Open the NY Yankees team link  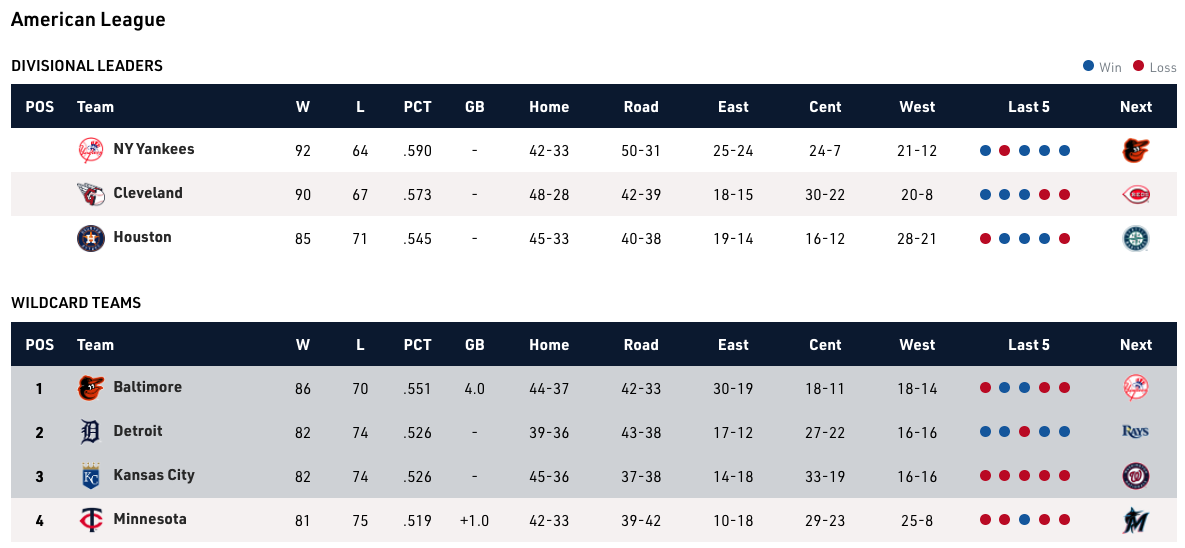(x=154, y=149)
